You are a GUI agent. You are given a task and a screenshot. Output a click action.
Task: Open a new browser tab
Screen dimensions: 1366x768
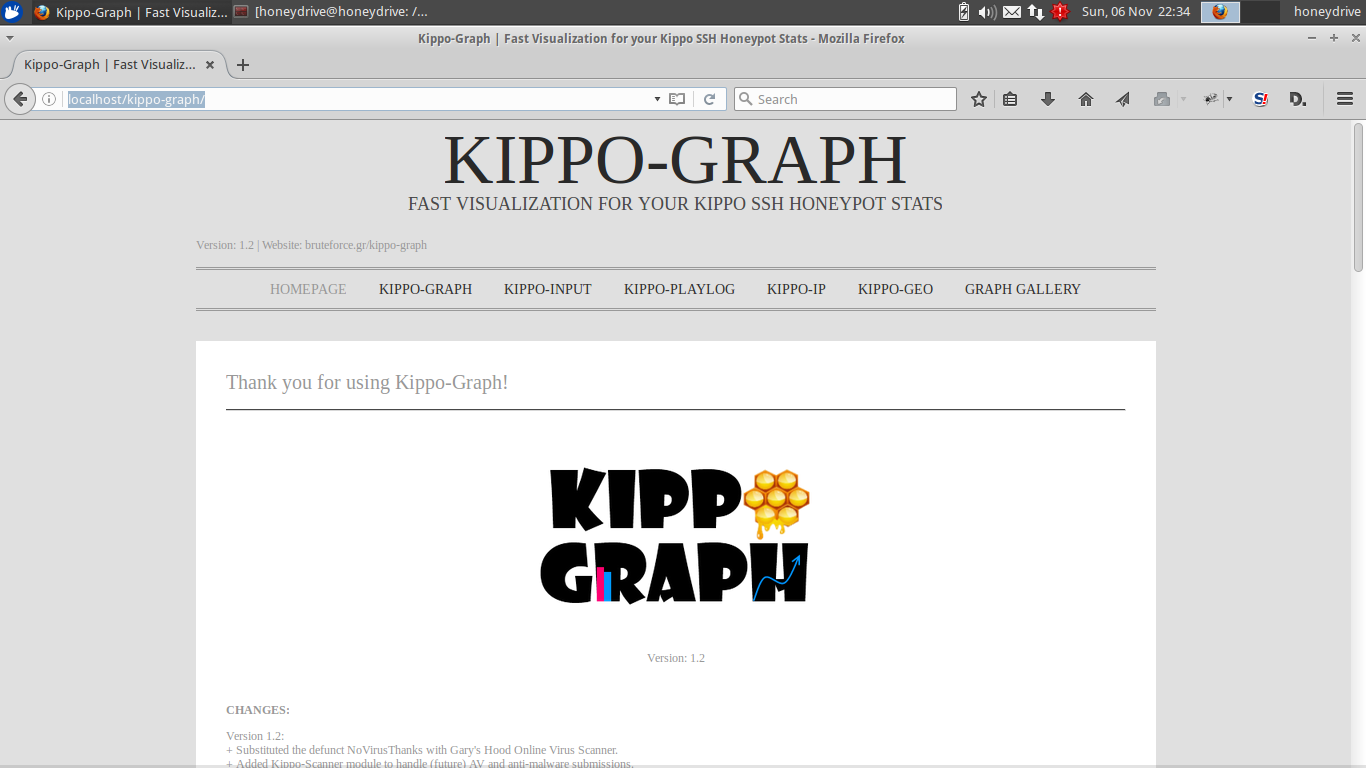(242, 65)
